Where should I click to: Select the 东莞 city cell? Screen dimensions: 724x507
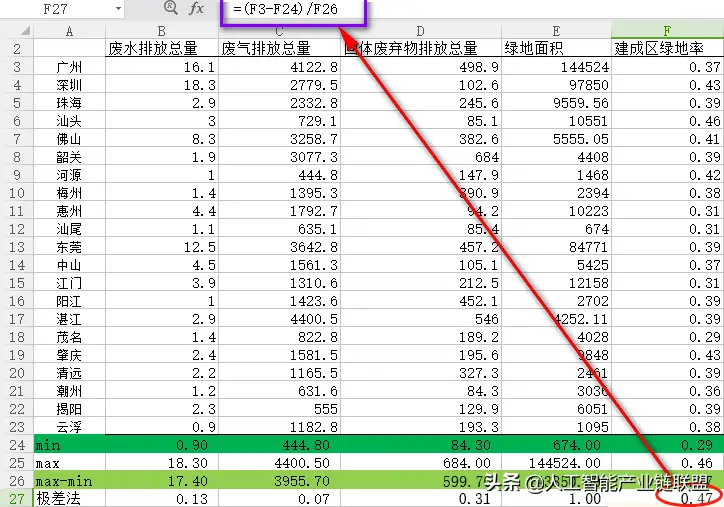click(70, 247)
